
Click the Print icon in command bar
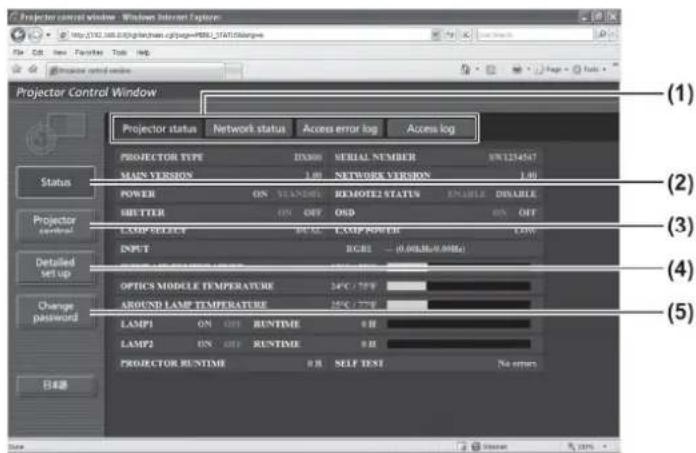517,69
